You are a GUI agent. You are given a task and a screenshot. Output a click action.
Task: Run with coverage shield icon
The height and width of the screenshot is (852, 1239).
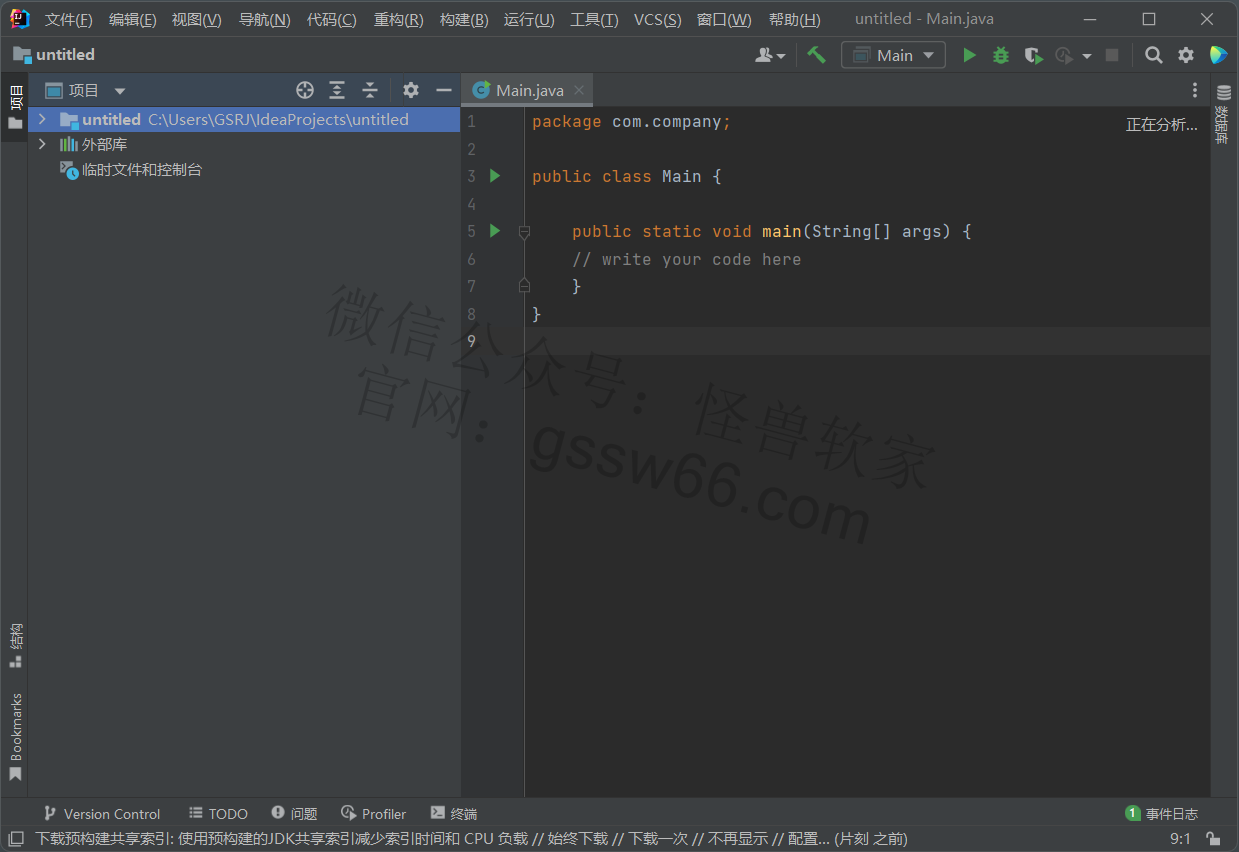[1033, 56]
